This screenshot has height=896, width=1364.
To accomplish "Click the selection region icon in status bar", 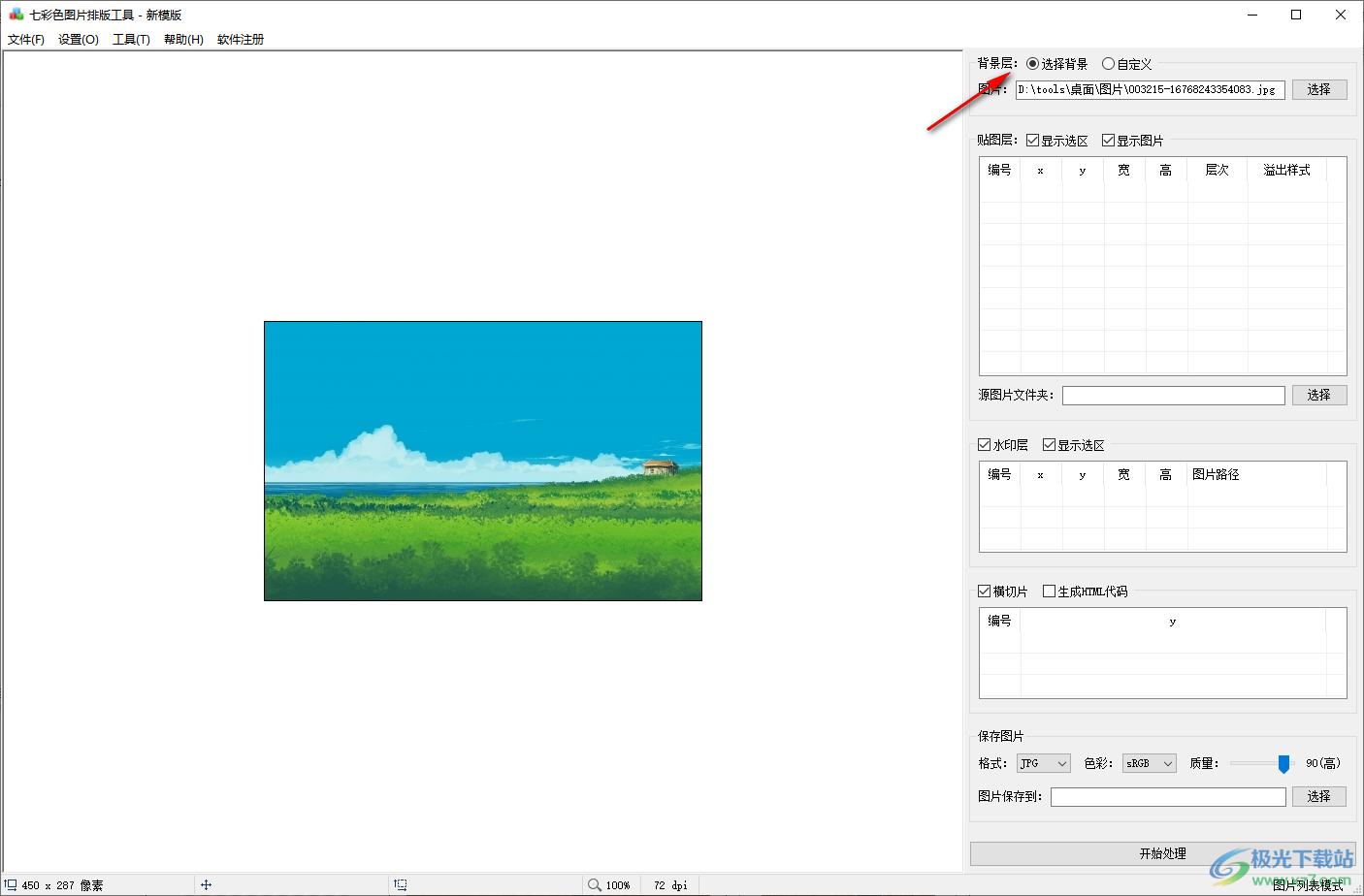I will (401, 884).
